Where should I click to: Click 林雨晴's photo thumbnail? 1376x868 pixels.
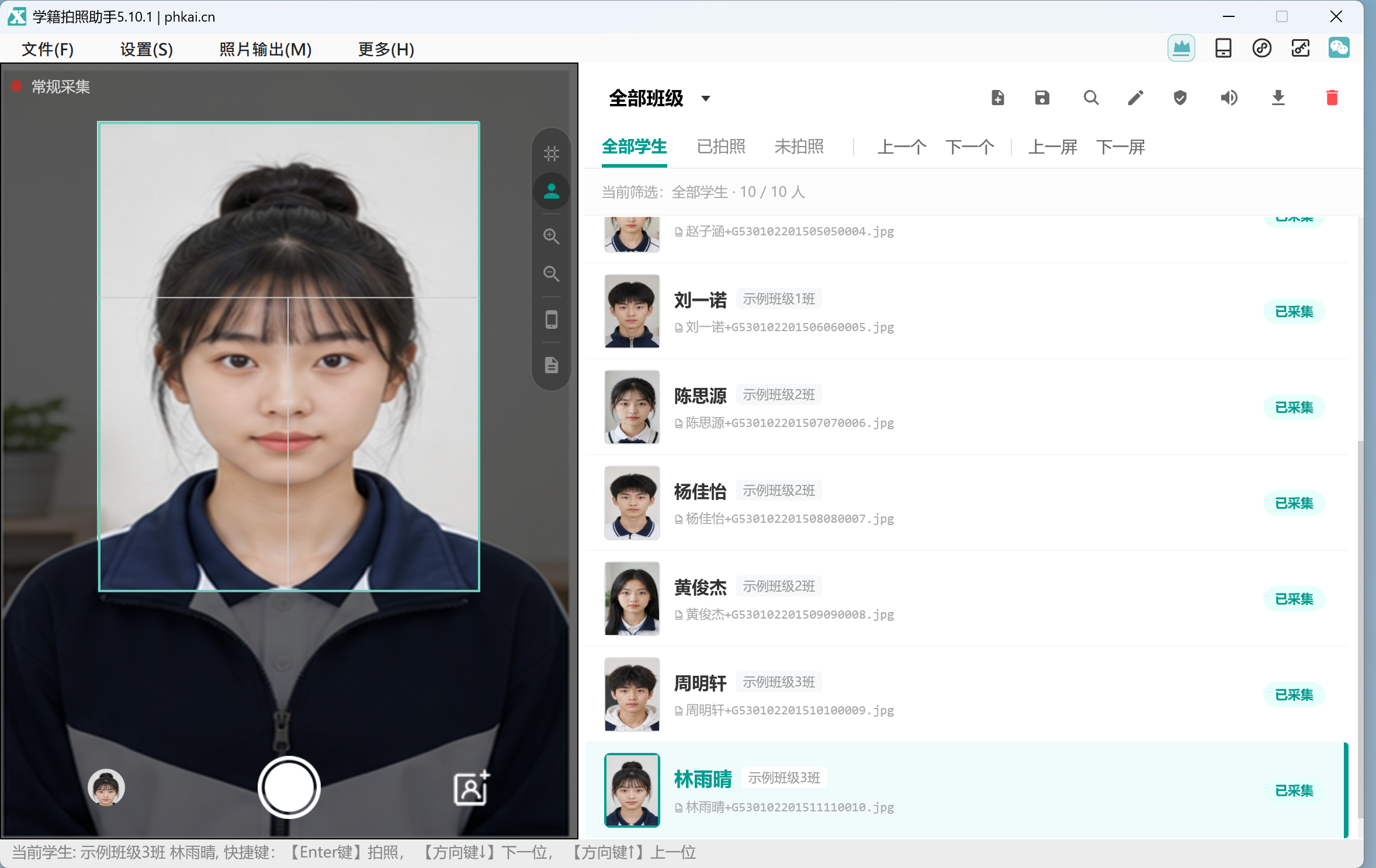[x=632, y=790]
